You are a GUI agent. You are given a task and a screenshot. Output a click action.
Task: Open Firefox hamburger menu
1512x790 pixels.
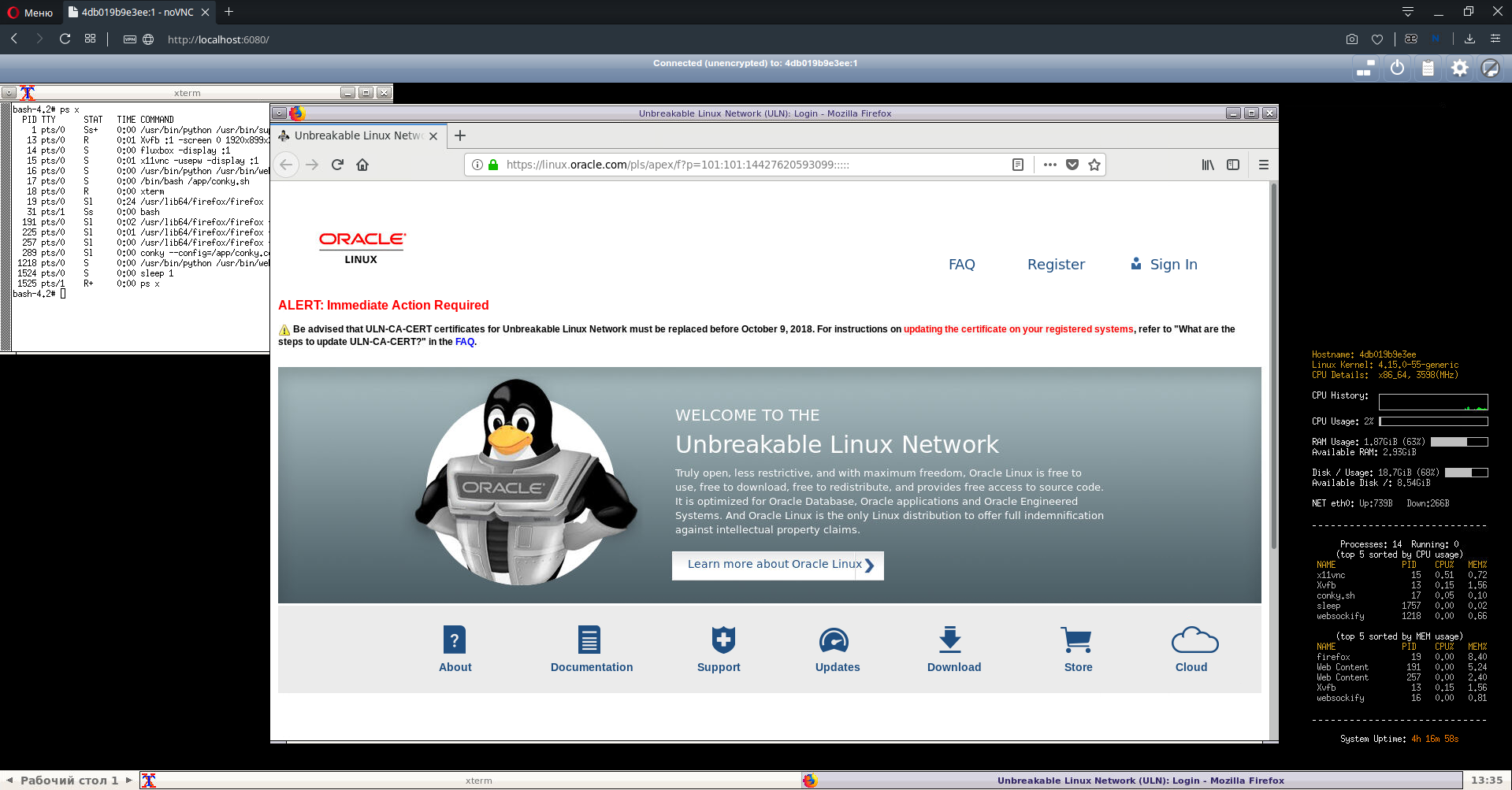click(x=1264, y=165)
